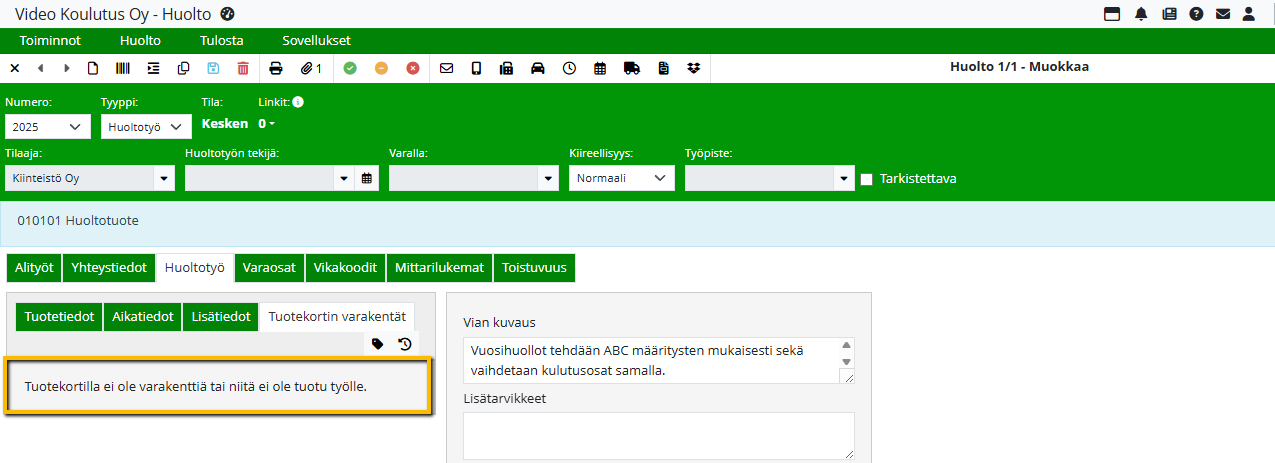Click the orange minus circle status icon
The image size is (1275, 463).
[381, 68]
